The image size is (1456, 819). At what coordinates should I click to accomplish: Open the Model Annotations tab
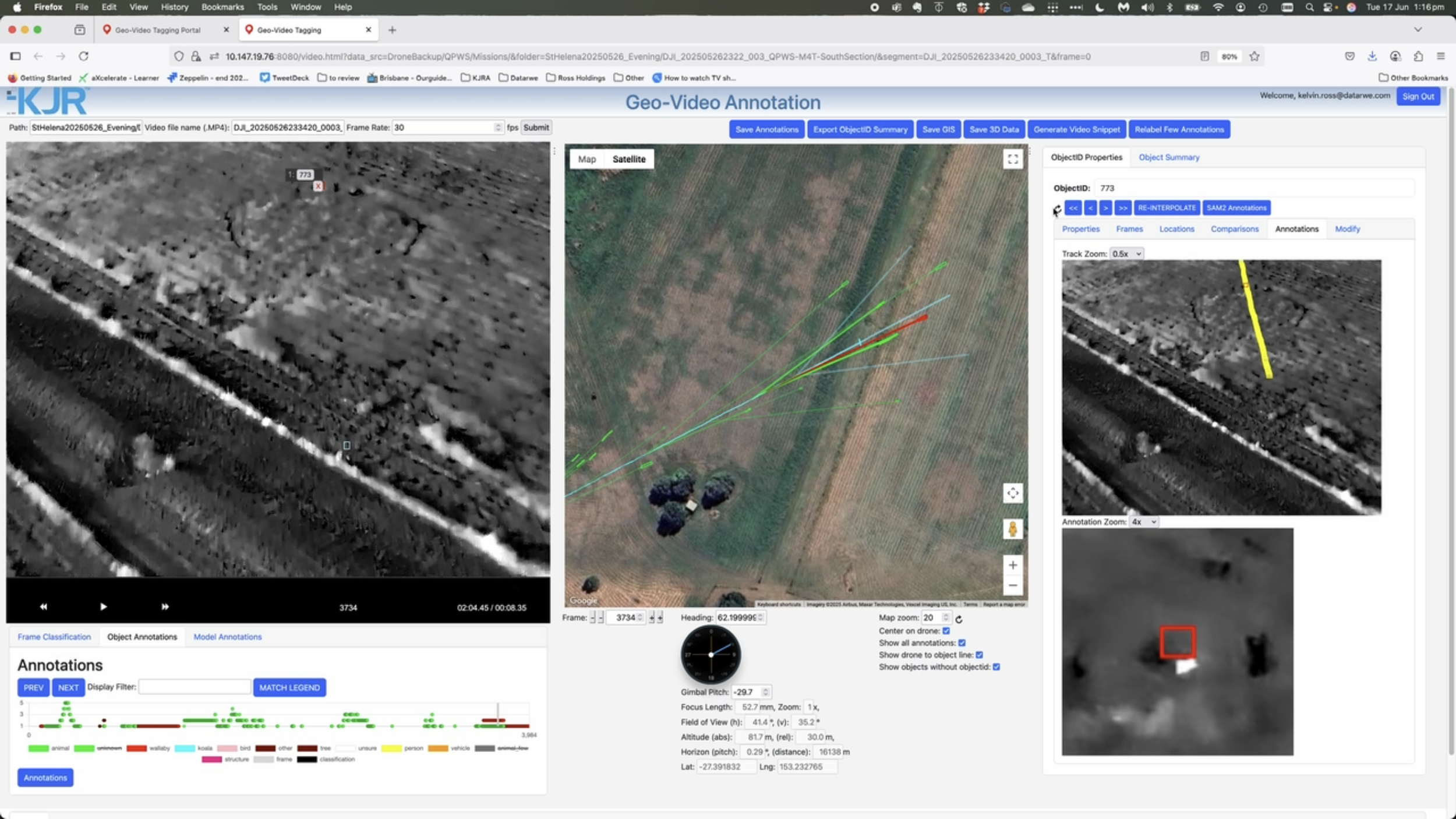click(227, 637)
